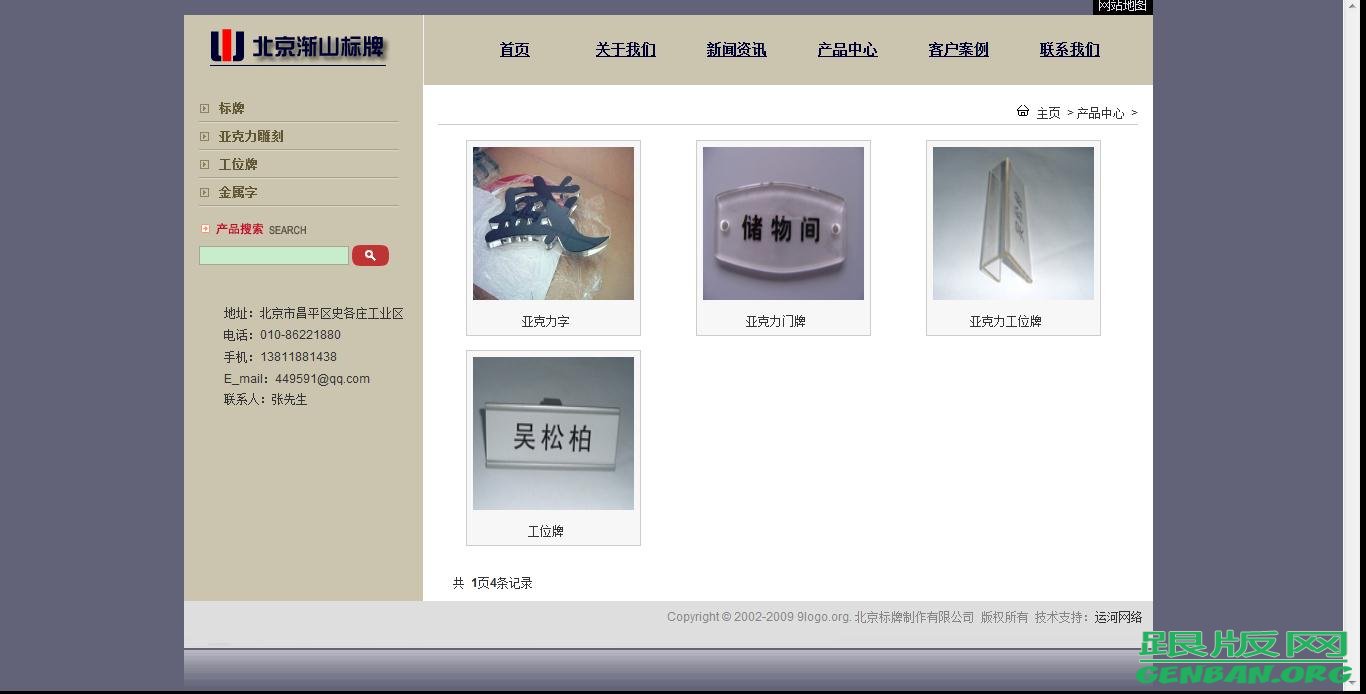This screenshot has width=1366, height=694.
Task: Click the magnifier search icon
Action: pos(370,255)
